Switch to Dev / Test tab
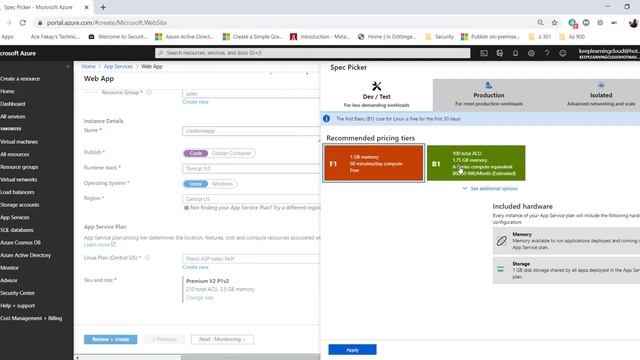640x360 pixels. coord(376,95)
